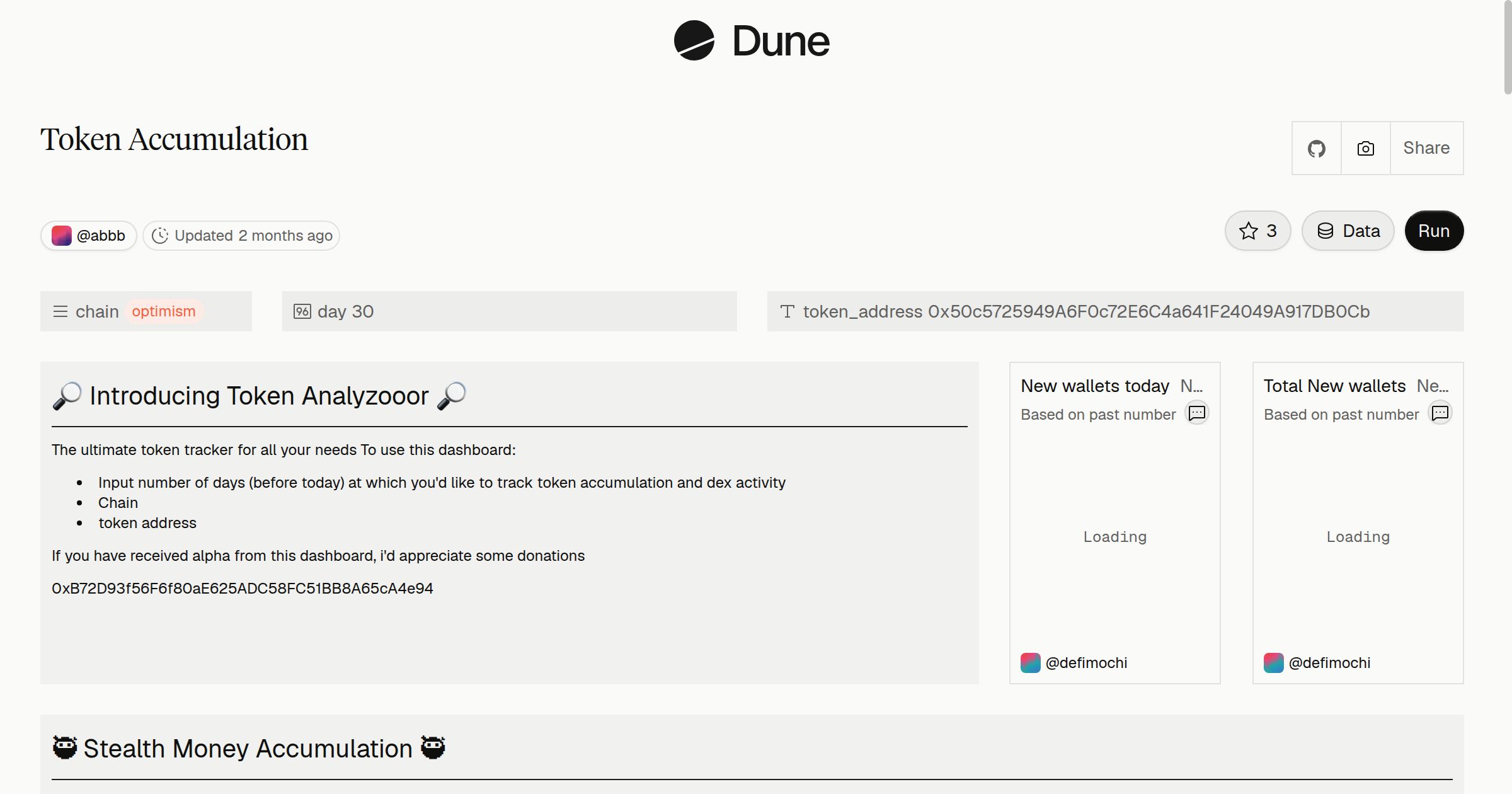The height and width of the screenshot is (794, 1512).
Task: Click the 'token address' bullet item
Action: (x=147, y=523)
